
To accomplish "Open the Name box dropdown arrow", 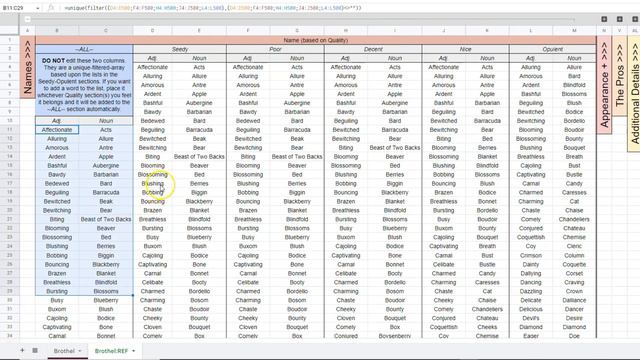I will [x=38, y=8].
